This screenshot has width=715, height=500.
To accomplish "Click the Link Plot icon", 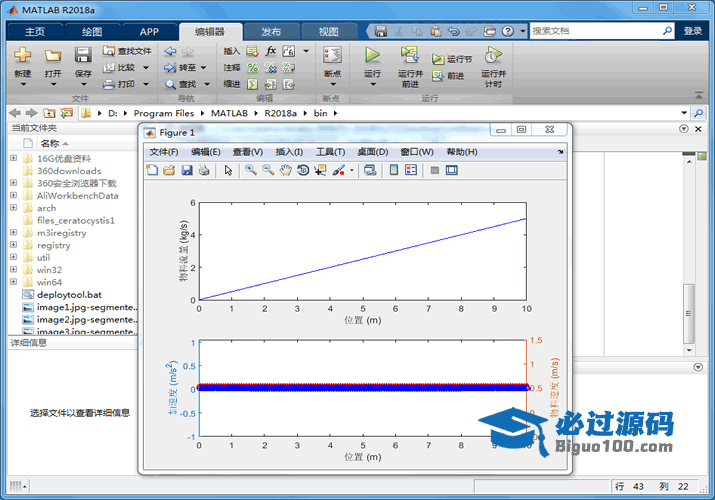I will tap(370, 170).
